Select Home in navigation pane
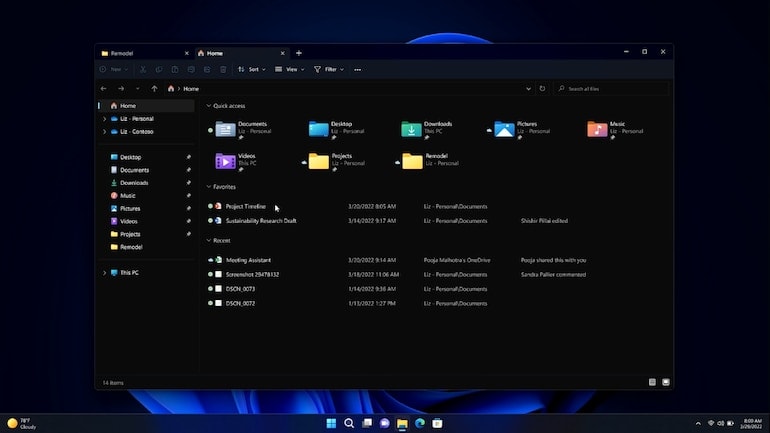Viewport: 770px width, 433px height. pos(146,106)
